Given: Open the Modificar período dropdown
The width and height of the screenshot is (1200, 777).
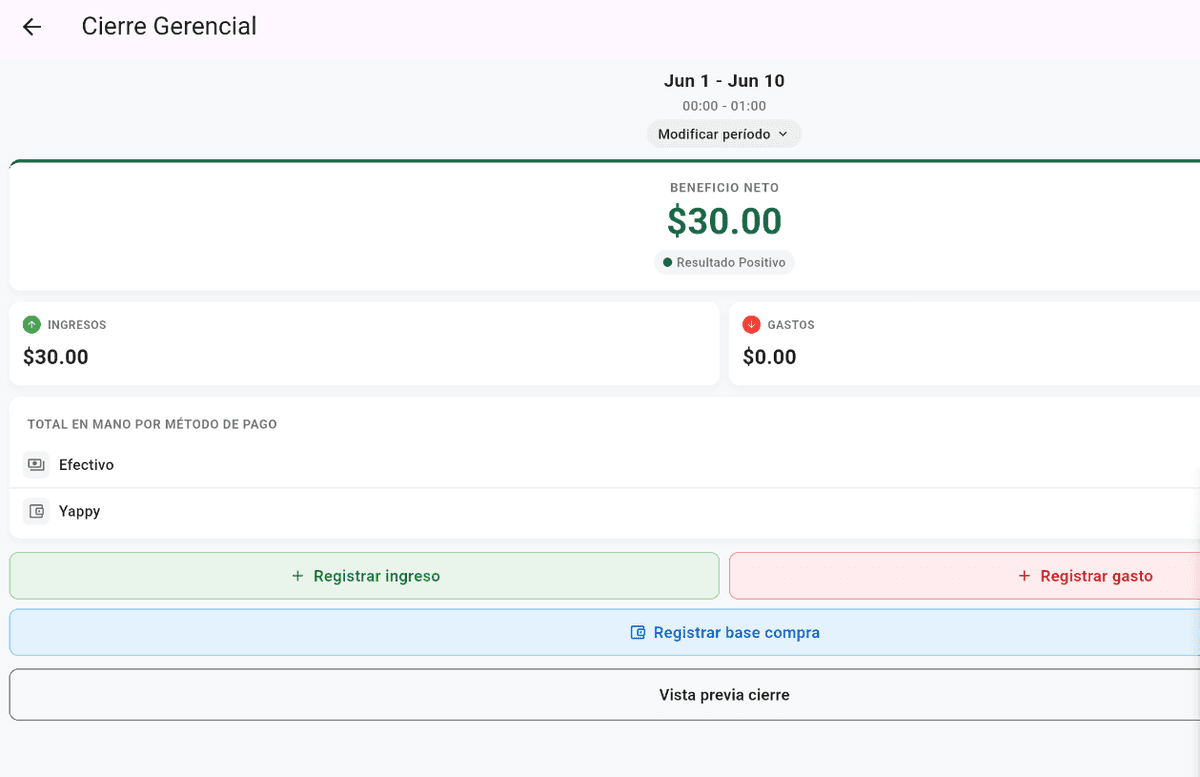Looking at the screenshot, I should 724,134.
